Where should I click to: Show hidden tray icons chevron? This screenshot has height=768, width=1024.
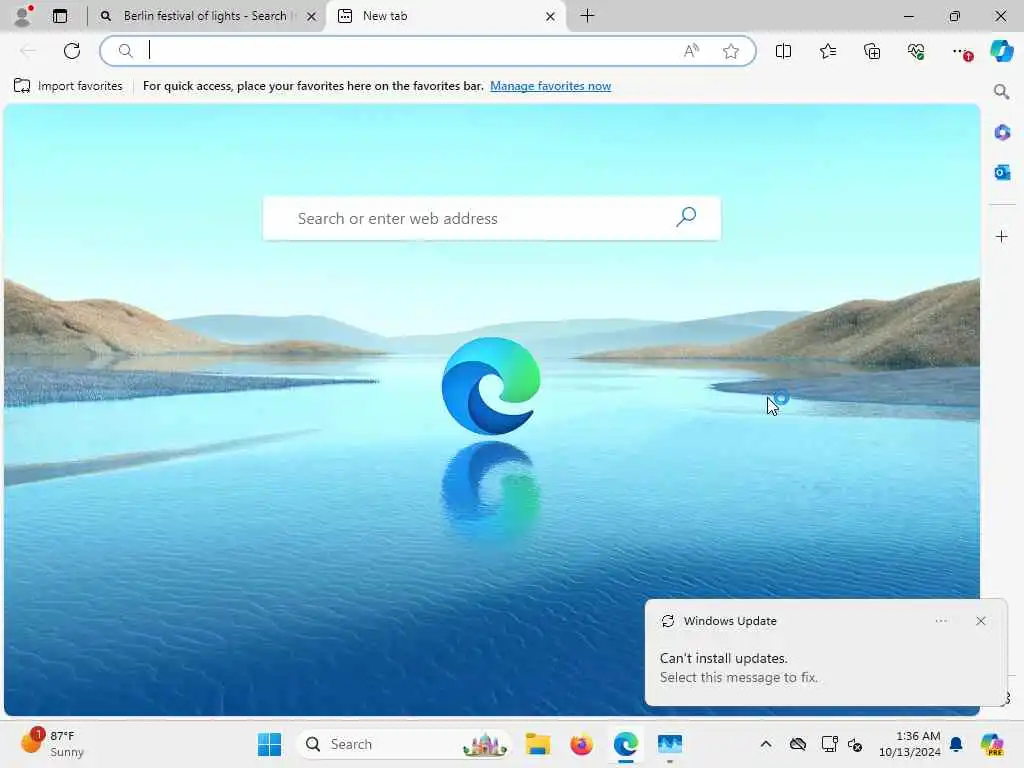coord(765,744)
